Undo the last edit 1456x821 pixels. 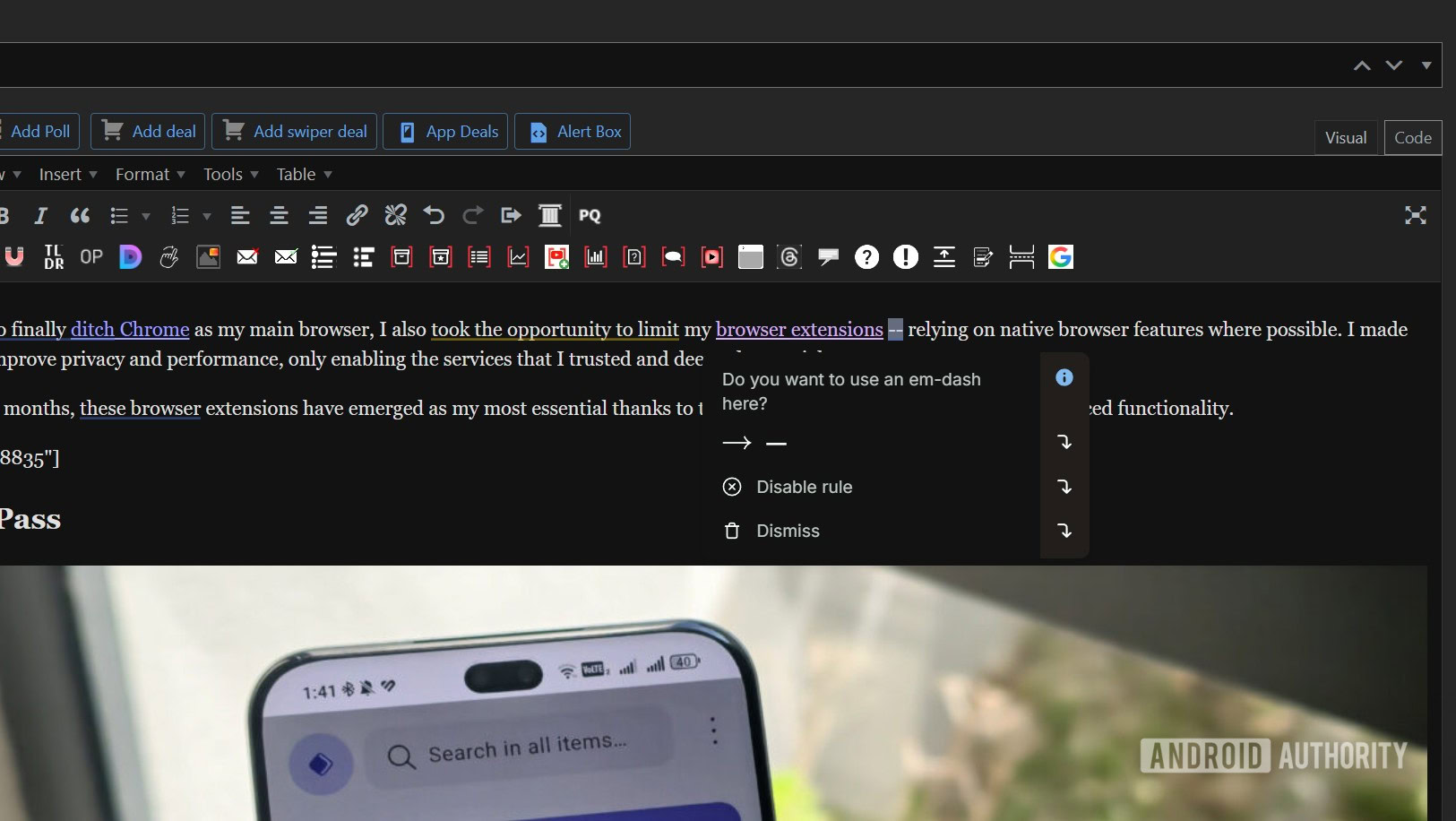click(x=433, y=215)
